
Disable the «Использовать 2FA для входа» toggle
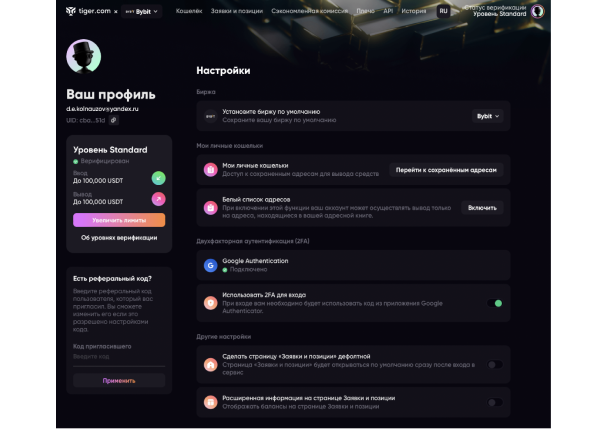[495, 302]
